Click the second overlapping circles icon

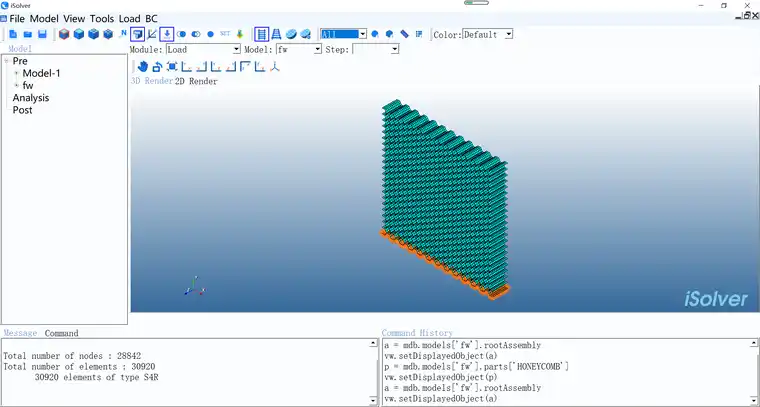[x=196, y=34]
